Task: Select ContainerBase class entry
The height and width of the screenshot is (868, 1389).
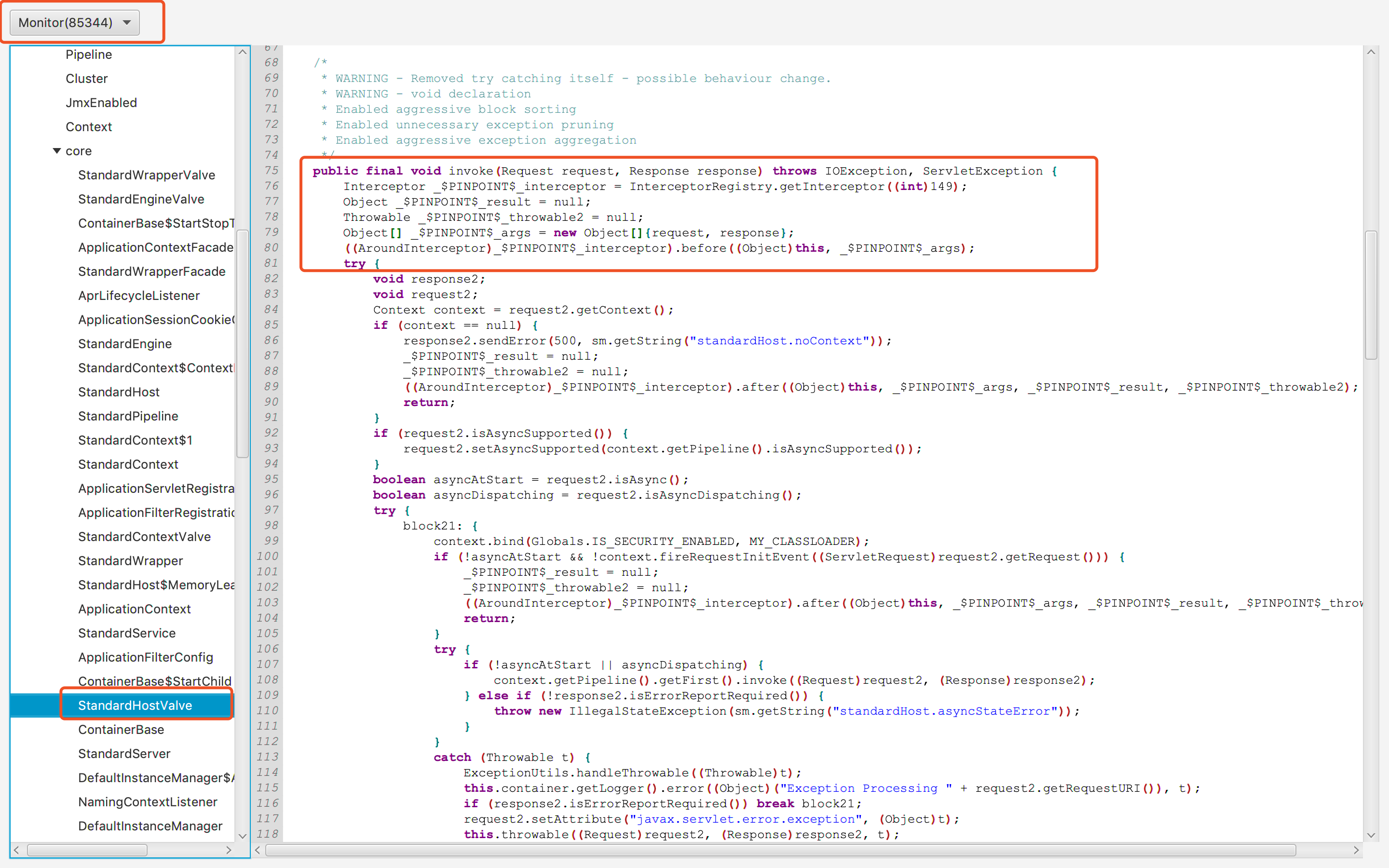Action: point(121,730)
